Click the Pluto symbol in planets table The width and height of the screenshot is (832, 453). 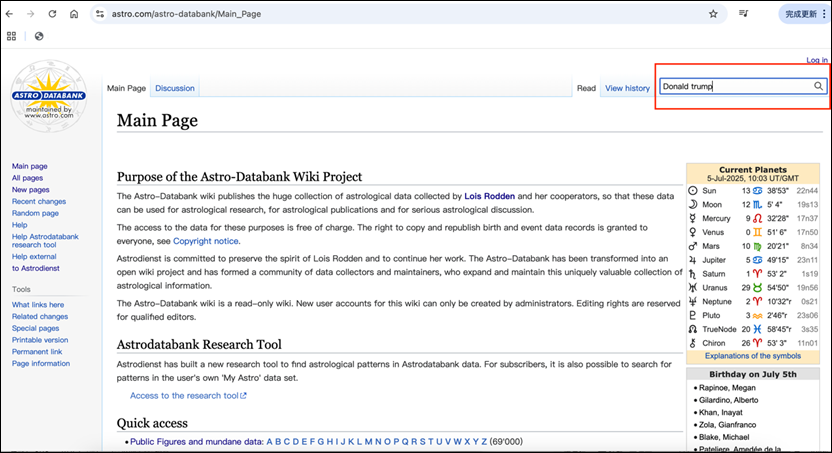[x=692, y=315]
